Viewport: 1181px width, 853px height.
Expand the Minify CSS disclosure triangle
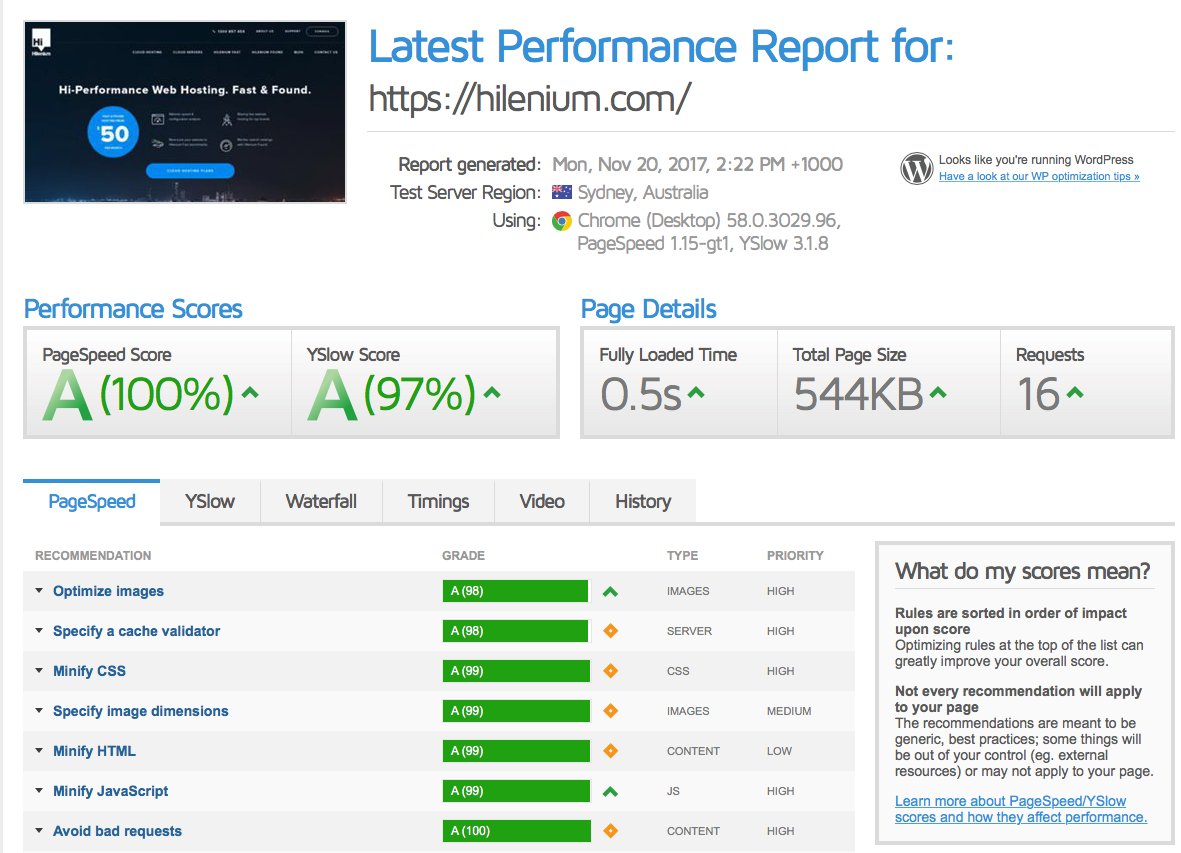click(39, 671)
